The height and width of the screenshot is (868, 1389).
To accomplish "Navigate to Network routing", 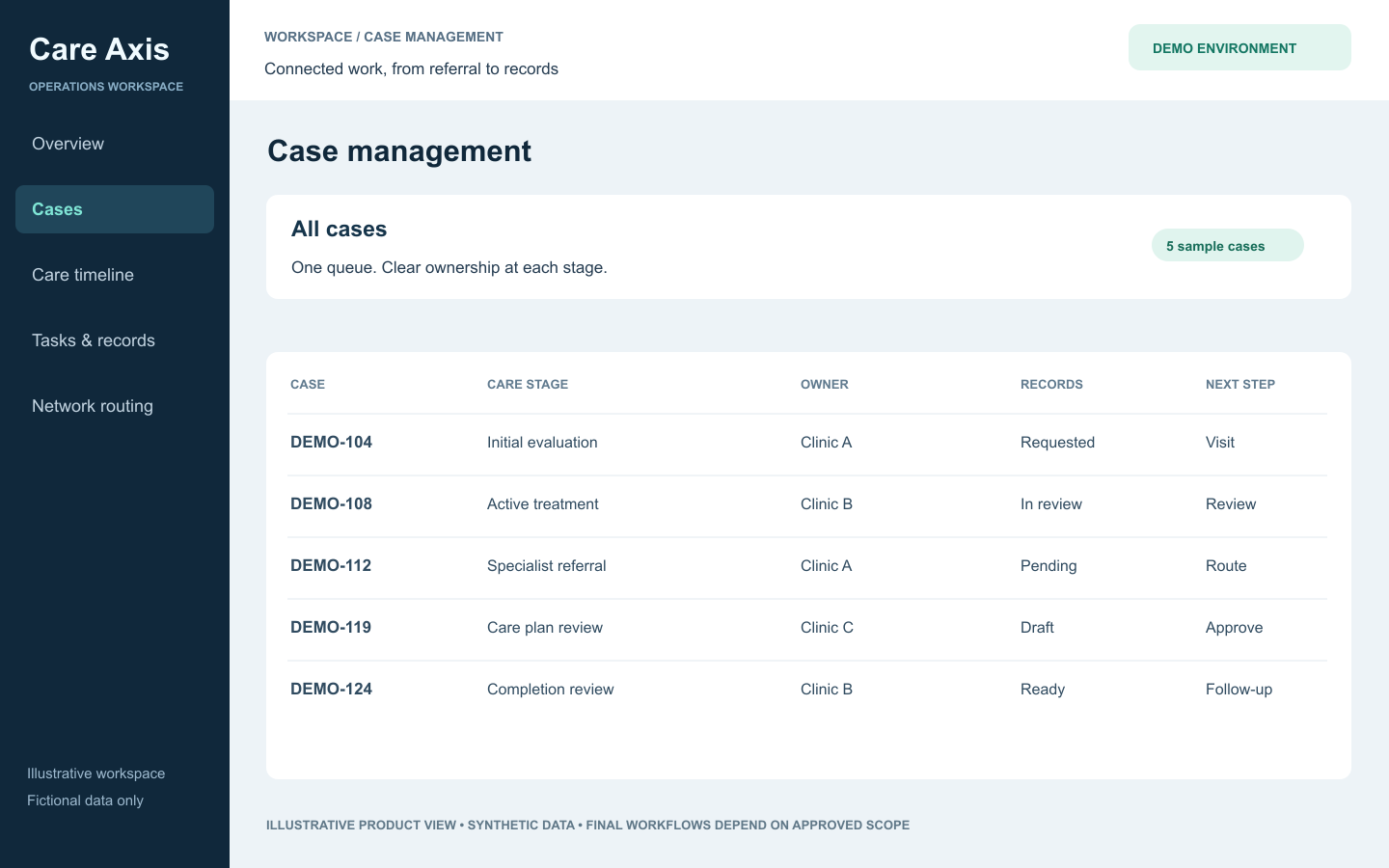I will point(93,406).
